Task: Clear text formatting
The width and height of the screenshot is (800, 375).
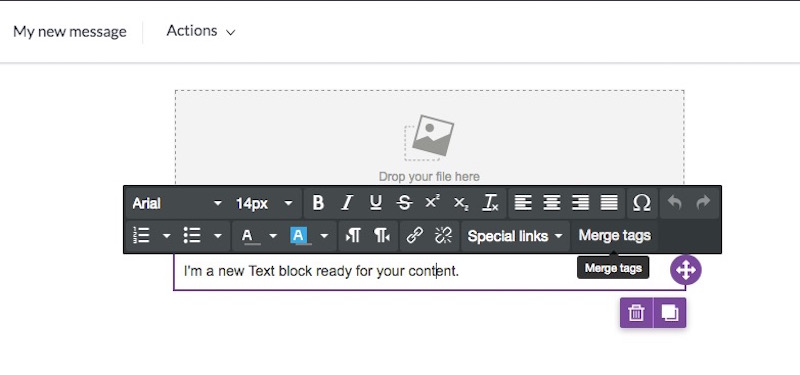Action: pos(490,203)
